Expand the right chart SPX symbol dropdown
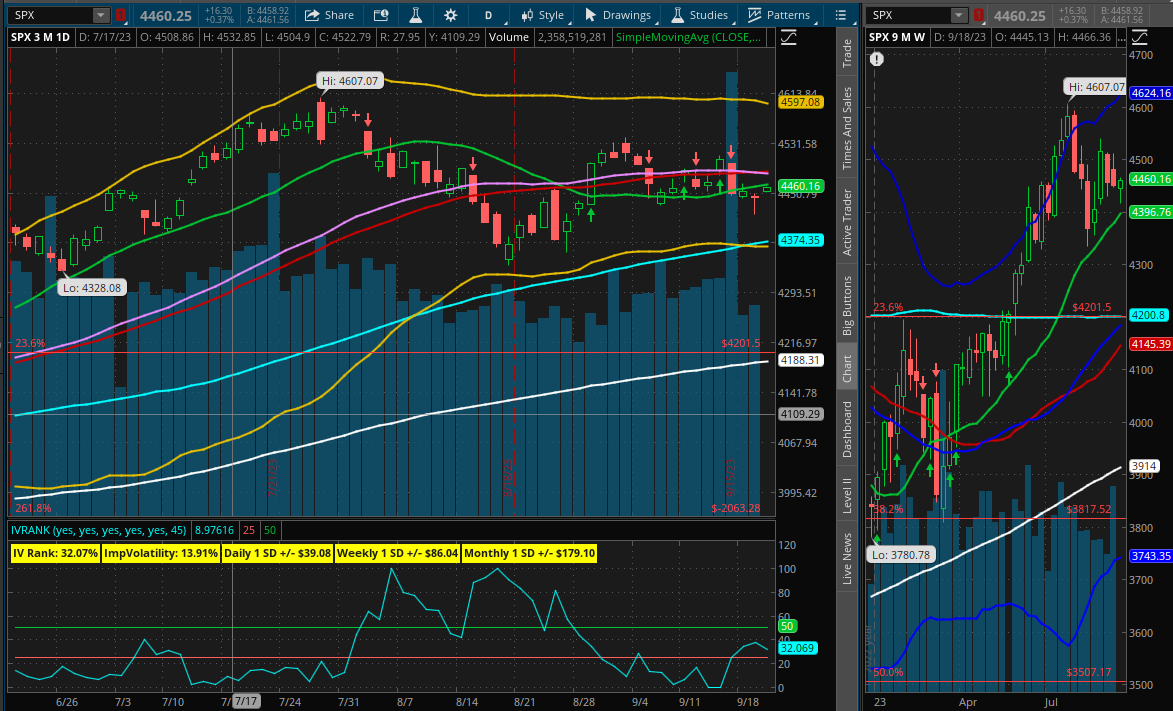 click(x=960, y=15)
